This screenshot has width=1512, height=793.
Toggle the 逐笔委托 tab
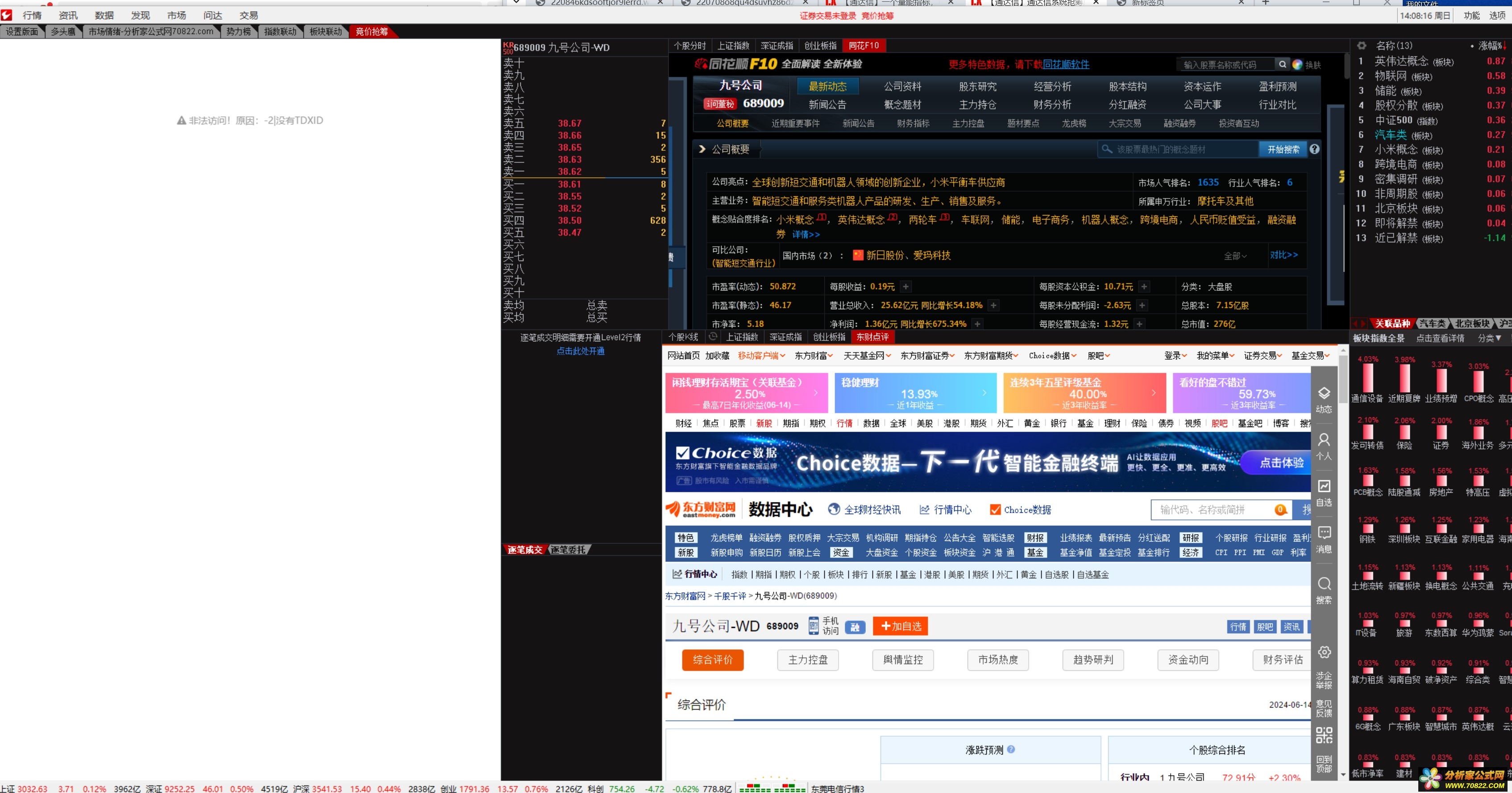point(568,549)
